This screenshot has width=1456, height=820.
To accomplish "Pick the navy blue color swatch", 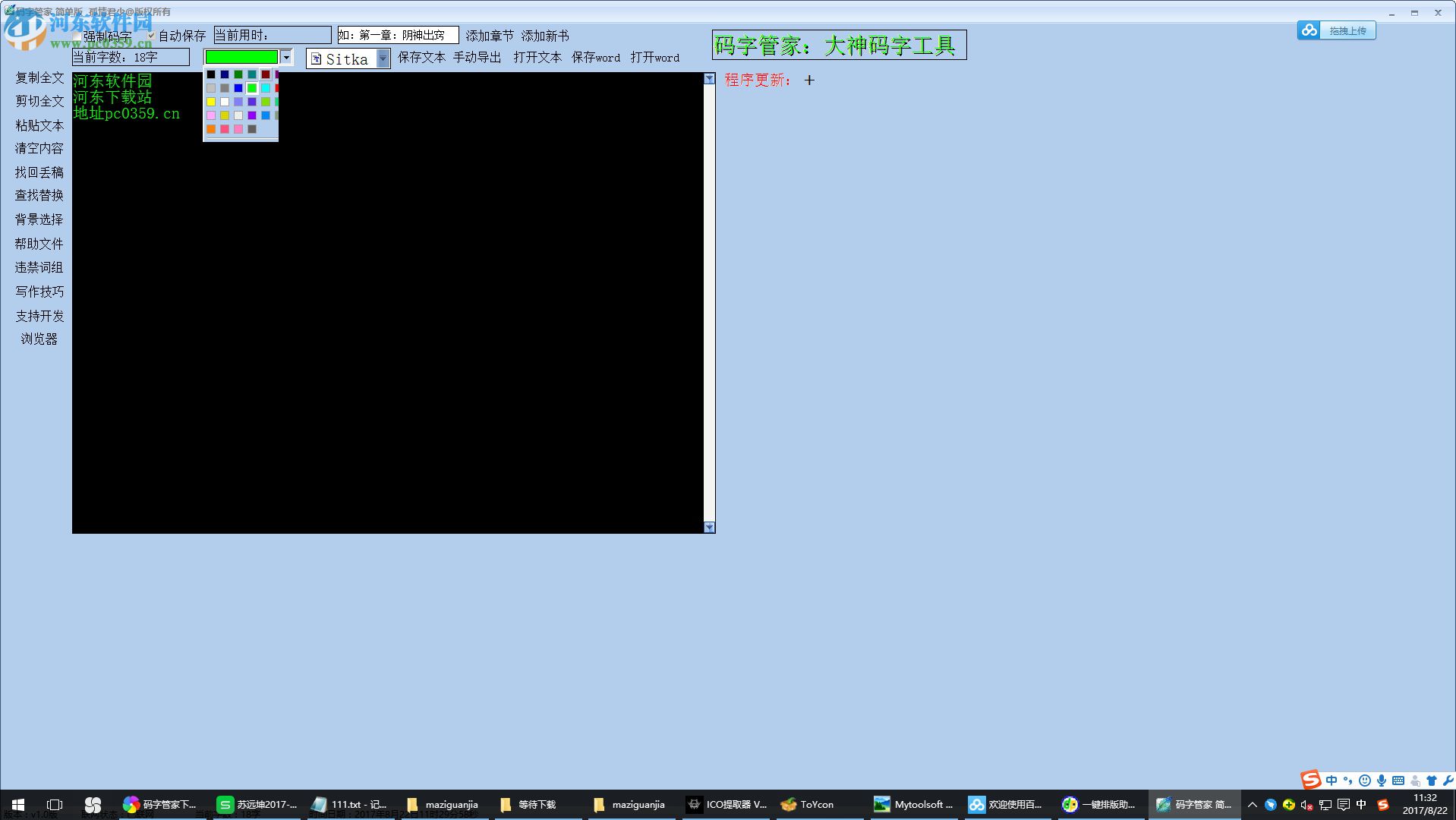I will point(225,74).
